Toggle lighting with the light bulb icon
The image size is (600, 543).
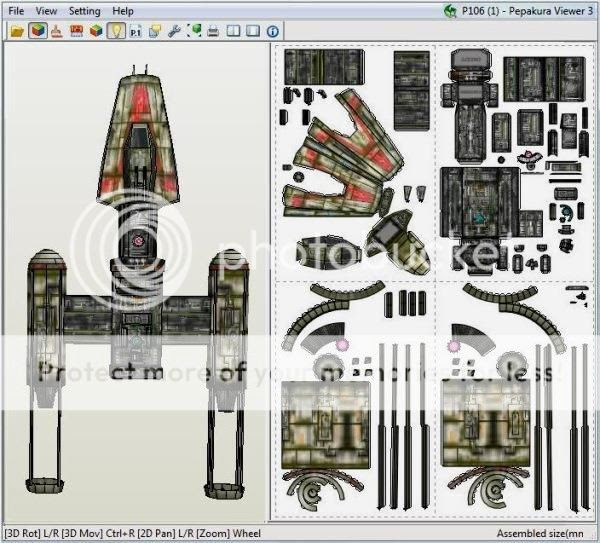click(116, 31)
